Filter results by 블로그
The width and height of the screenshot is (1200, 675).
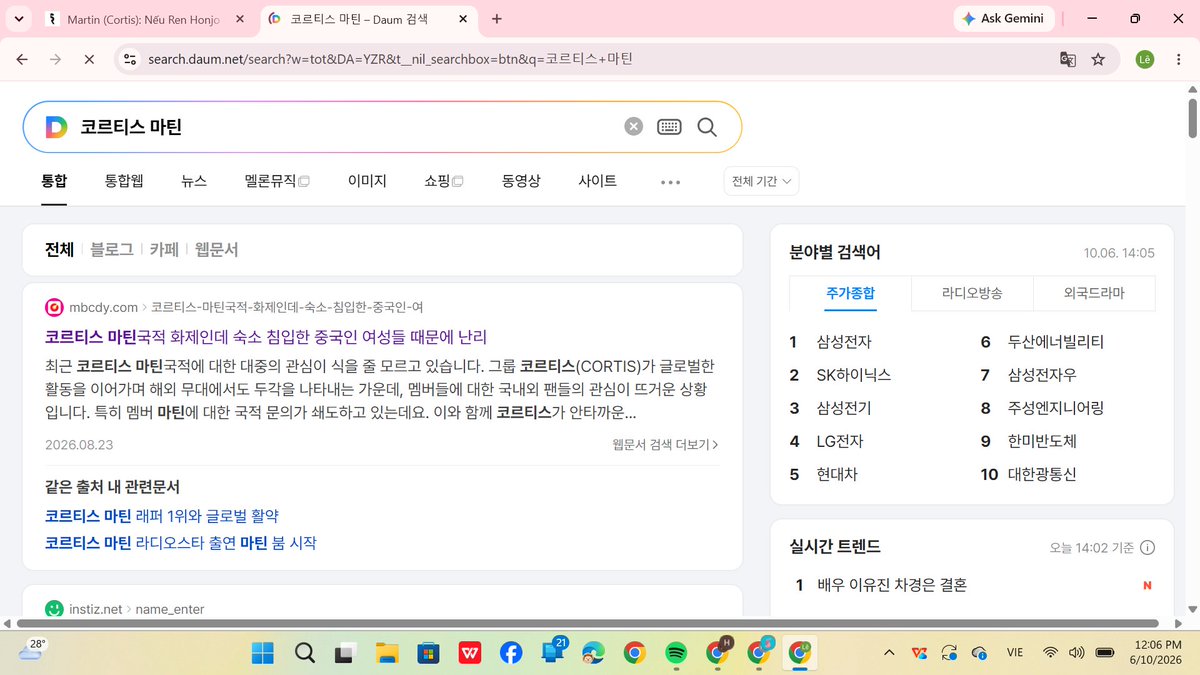coord(112,250)
